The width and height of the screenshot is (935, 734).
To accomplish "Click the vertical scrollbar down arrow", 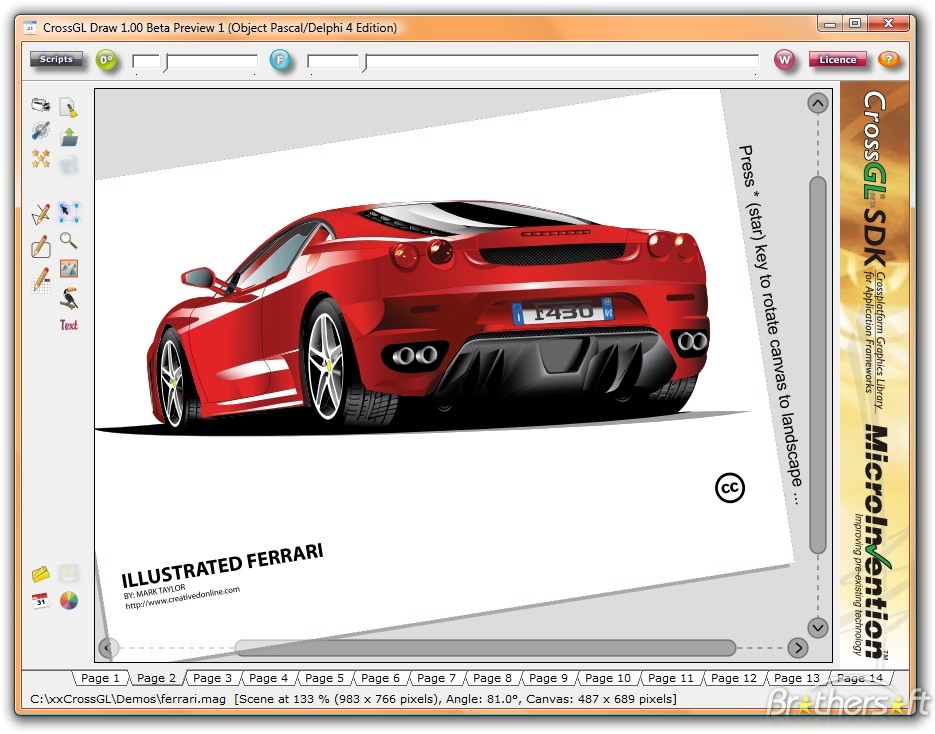I will (817, 627).
